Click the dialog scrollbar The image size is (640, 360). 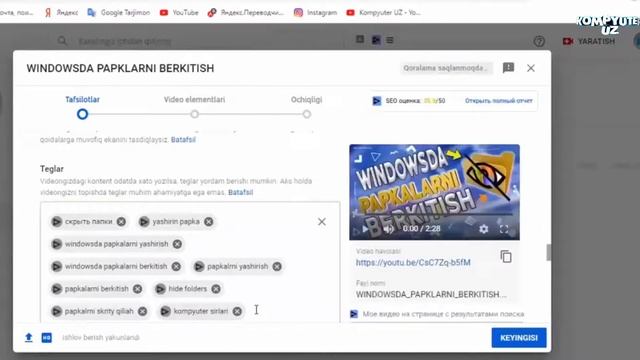coord(549,252)
